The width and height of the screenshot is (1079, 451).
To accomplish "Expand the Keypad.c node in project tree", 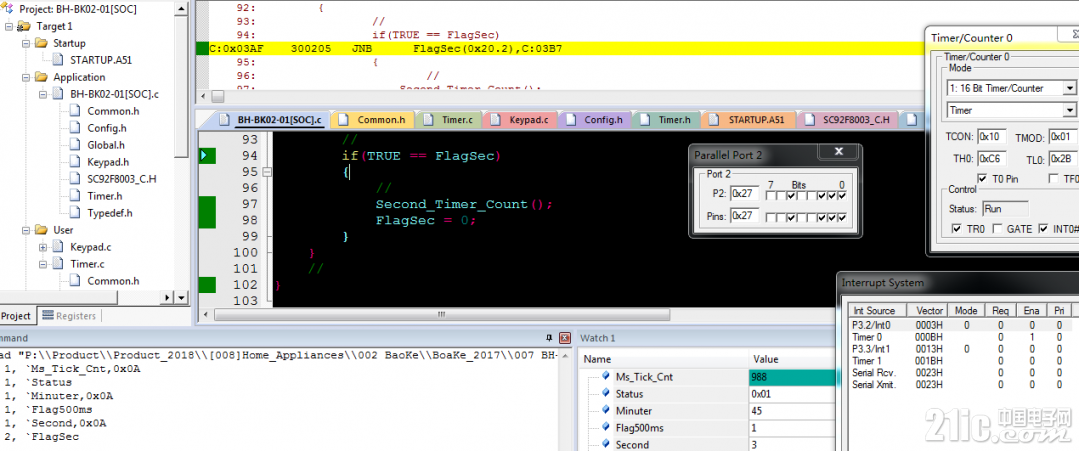I will pos(43,247).
